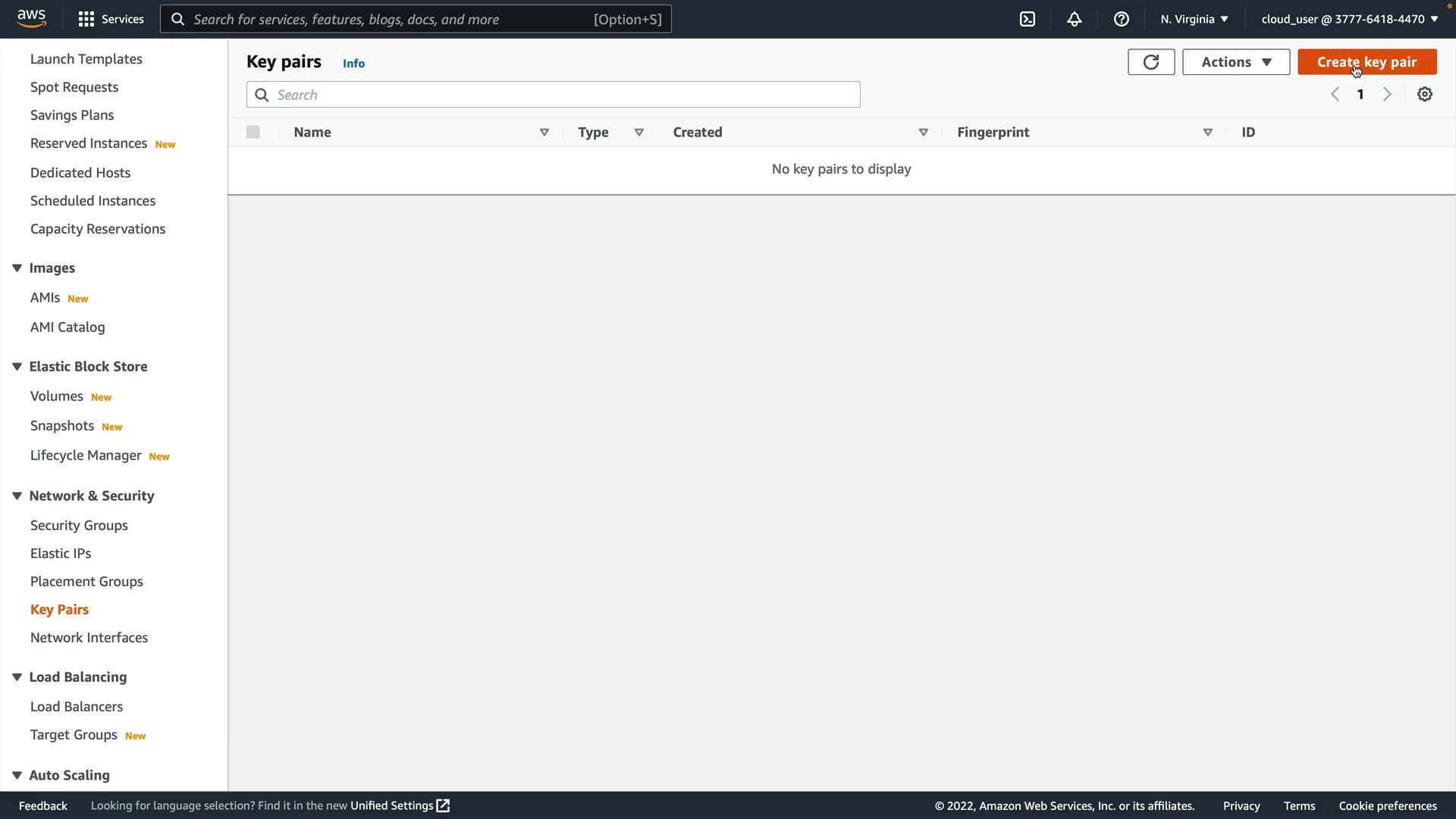This screenshot has width=1456, height=819.
Task: Open the notifications bell
Action: pyautogui.click(x=1075, y=19)
